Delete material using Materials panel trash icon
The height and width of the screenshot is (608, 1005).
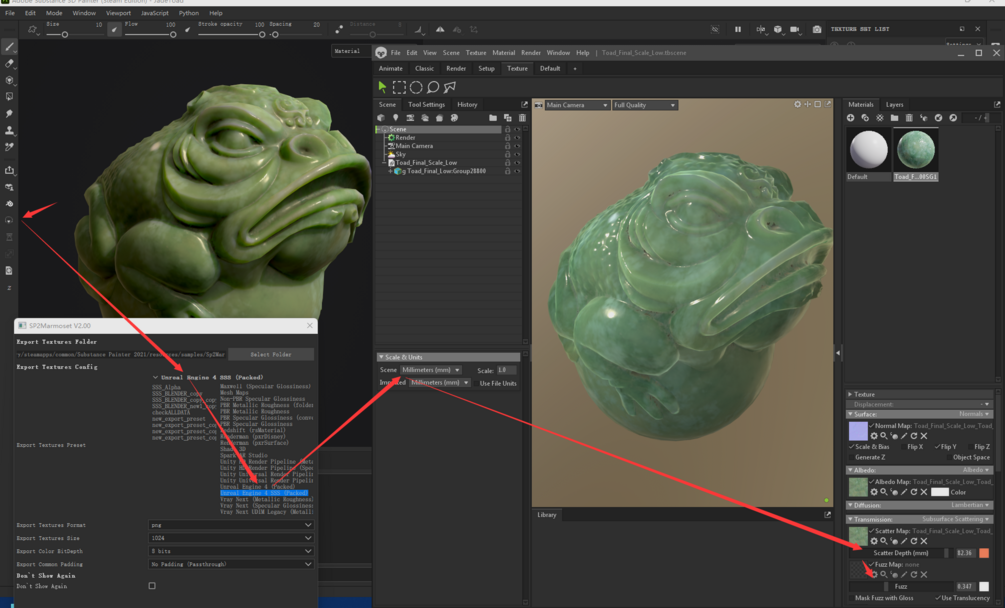click(909, 118)
